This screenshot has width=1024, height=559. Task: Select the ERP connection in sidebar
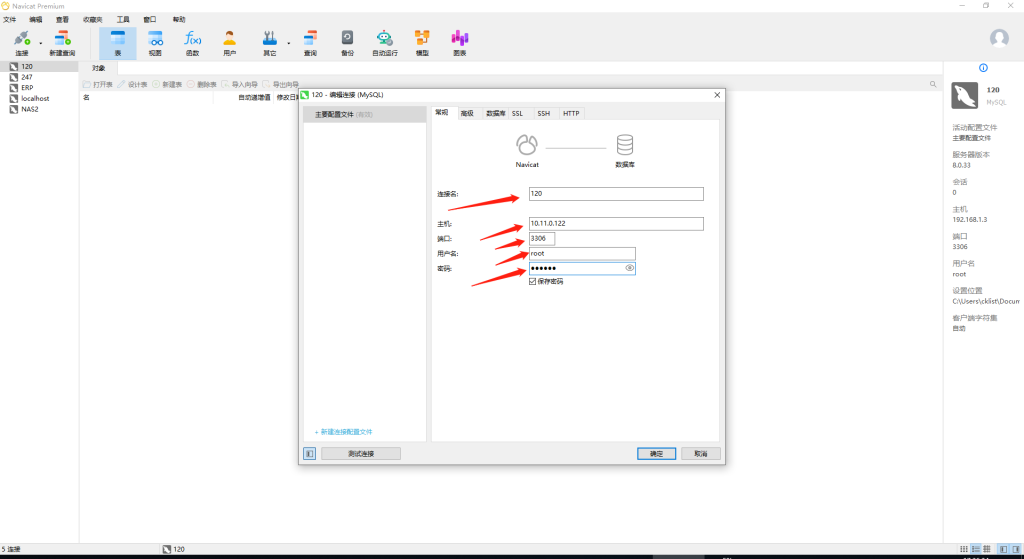point(39,88)
